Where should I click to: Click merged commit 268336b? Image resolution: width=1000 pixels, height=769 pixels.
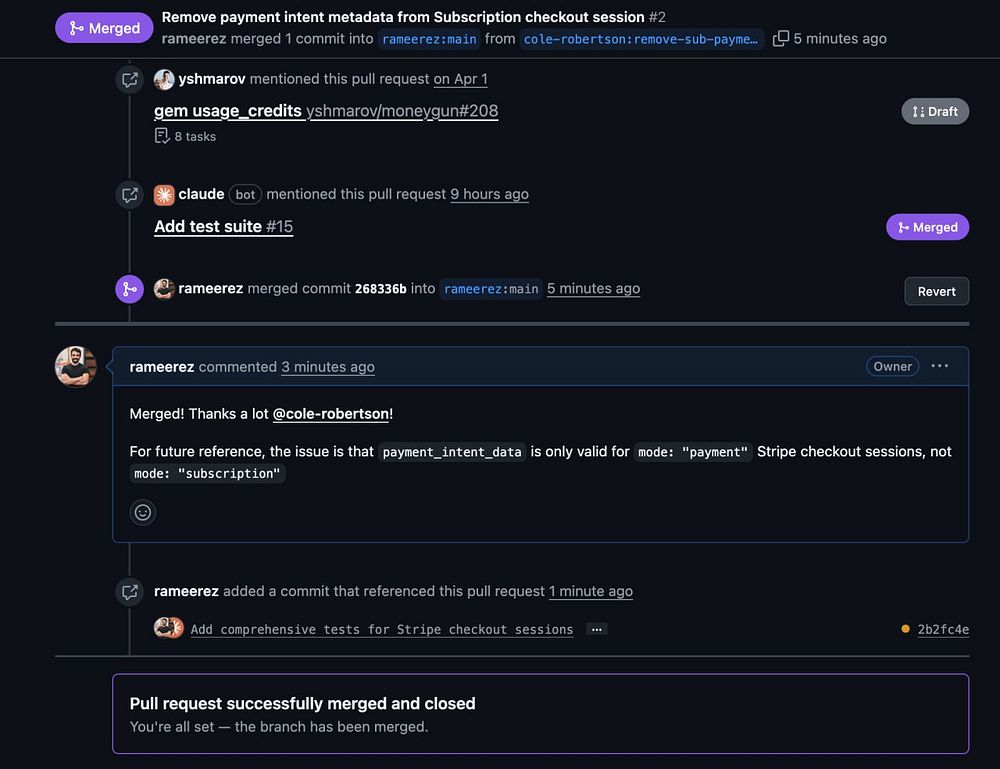380,288
